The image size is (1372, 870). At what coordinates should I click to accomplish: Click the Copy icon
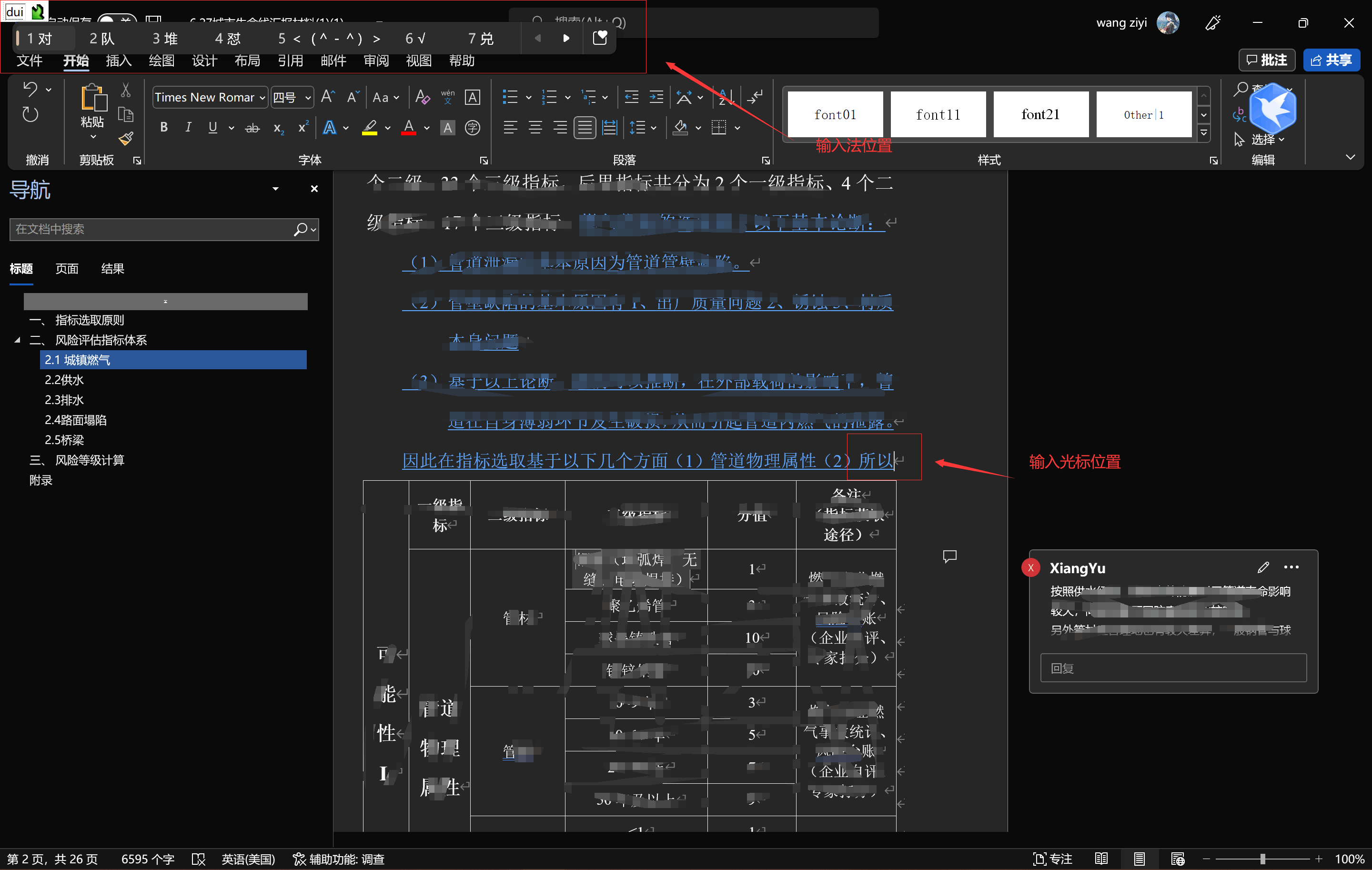click(x=126, y=114)
